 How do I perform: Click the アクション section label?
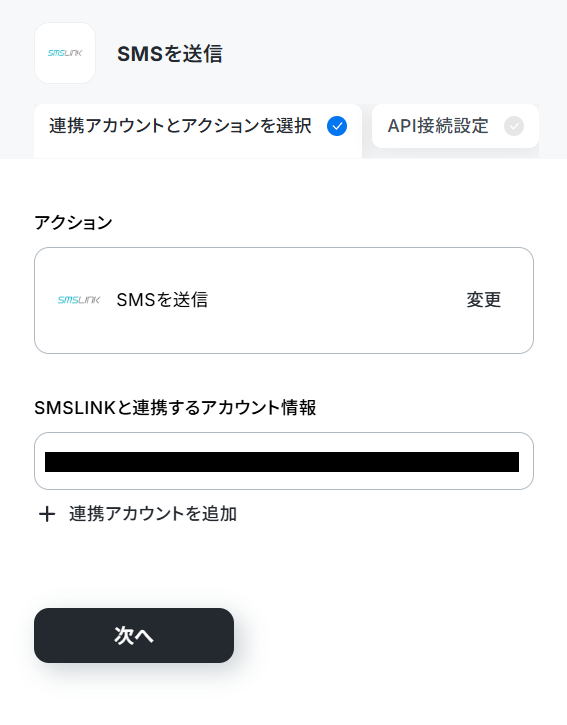(x=73, y=223)
